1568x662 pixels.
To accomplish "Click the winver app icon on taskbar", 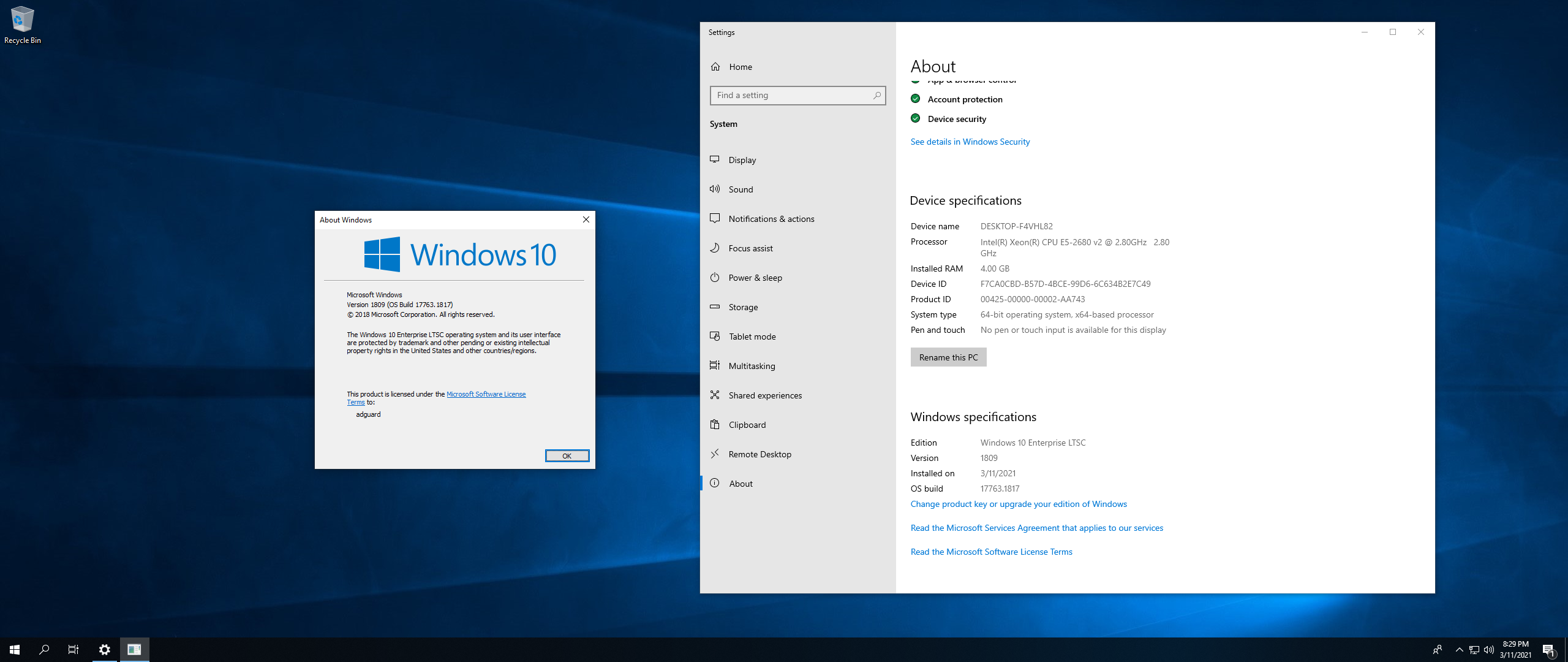I will tap(135, 650).
